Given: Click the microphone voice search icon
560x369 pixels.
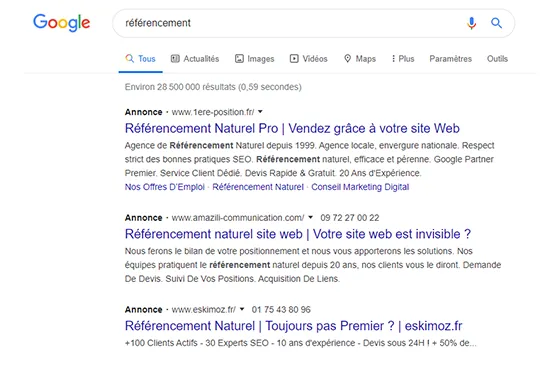Looking at the screenshot, I should tap(471, 23).
